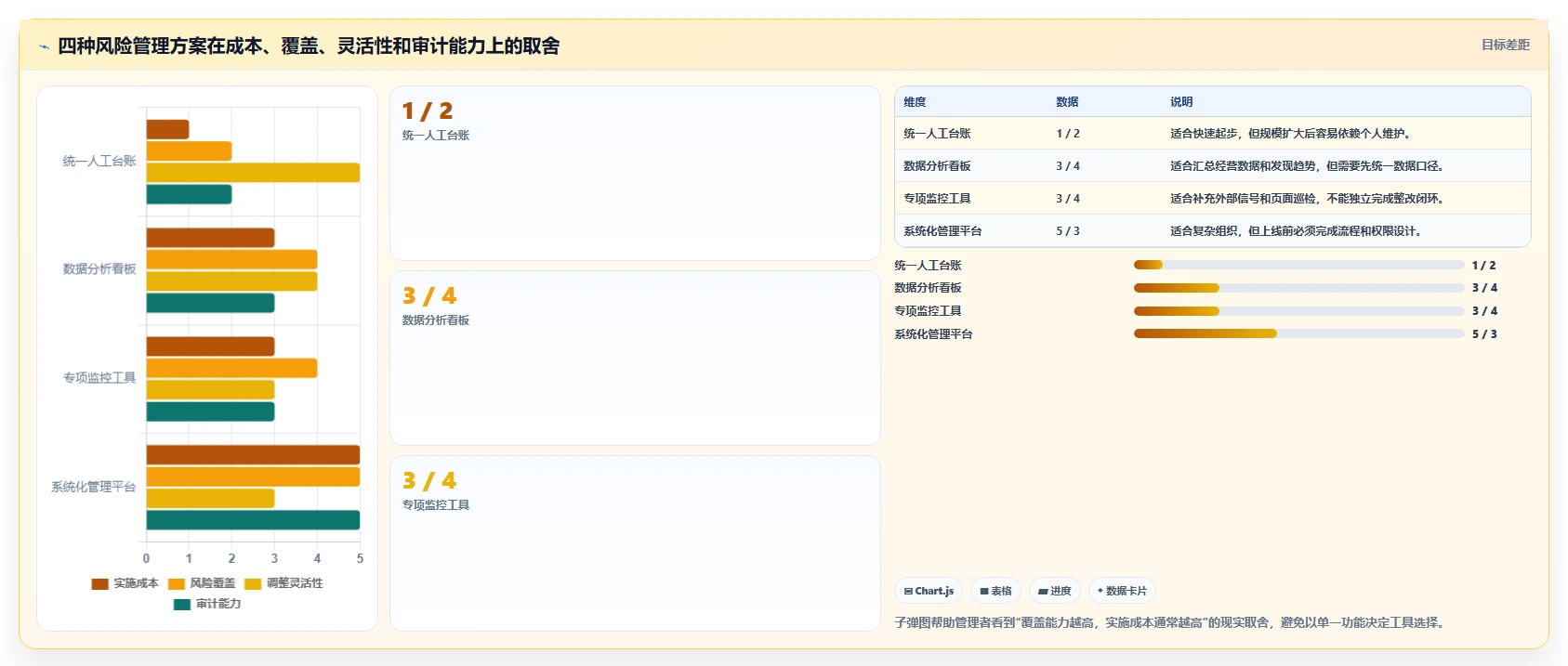The image size is (1568, 666).
Task: Open the 1 / 2 统一人工台账 data card
Action: [x=635, y=174]
